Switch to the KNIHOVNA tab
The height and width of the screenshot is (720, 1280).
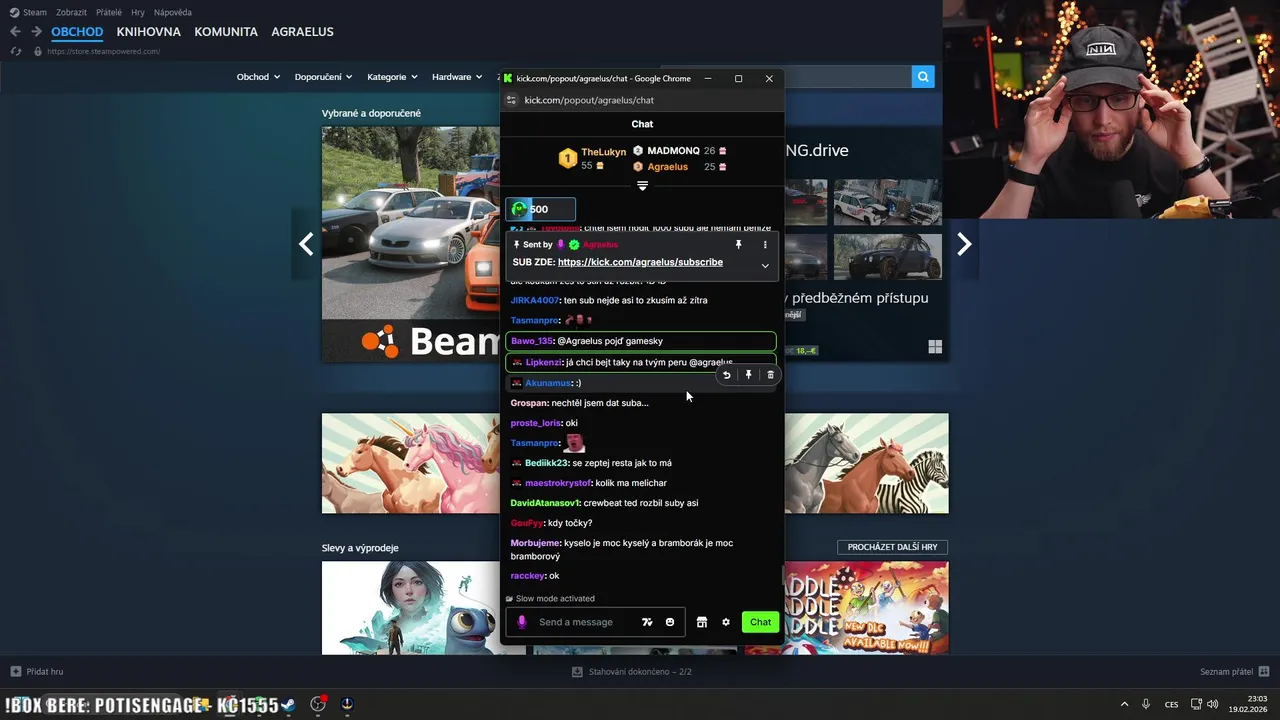(x=148, y=32)
